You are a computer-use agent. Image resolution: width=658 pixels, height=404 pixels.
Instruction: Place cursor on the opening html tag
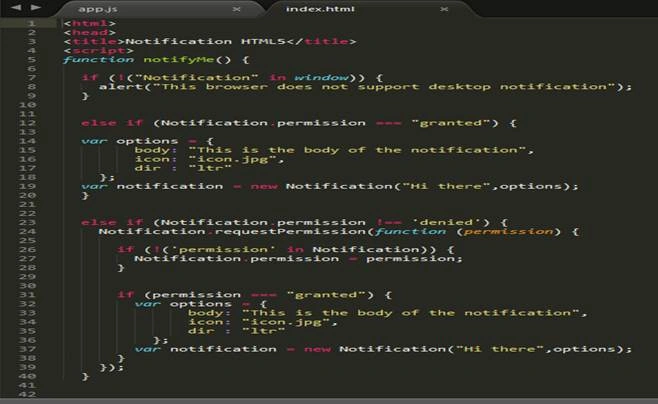[90, 23]
